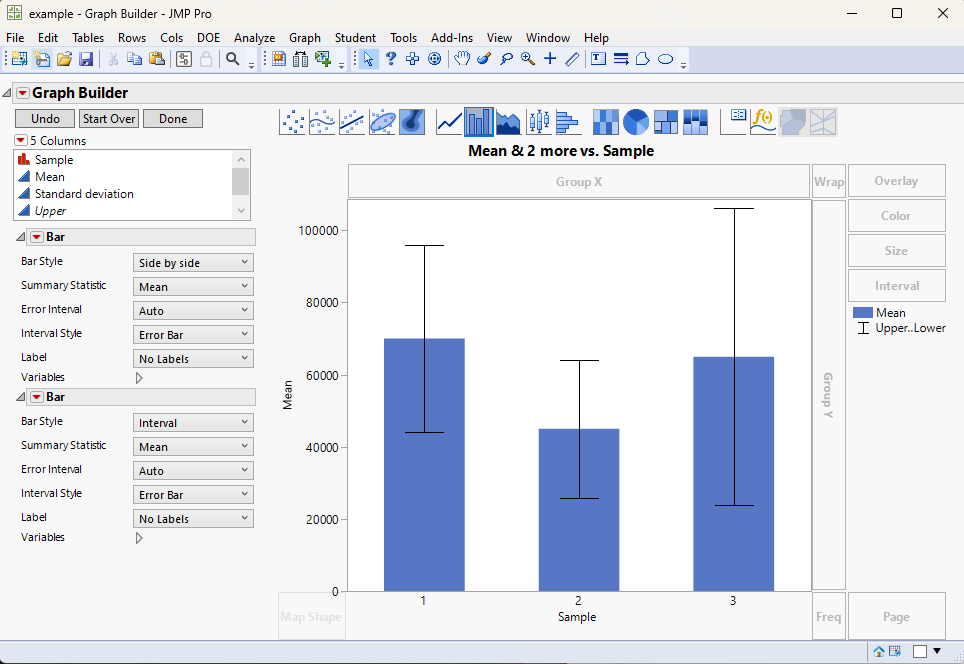Click the New Data Table toolbar icon
Viewport: 964px width, 664px height.
(19, 59)
